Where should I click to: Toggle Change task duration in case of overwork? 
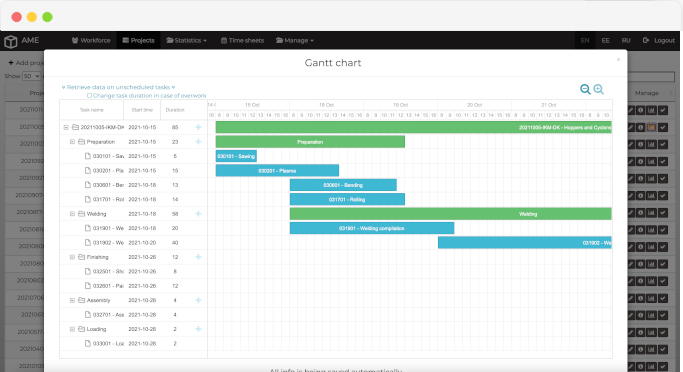[x=89, y=95]
